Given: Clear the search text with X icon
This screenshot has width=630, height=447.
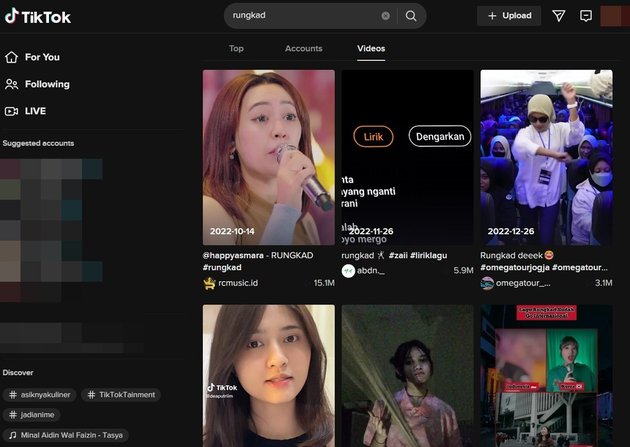Looking at the screenshot, I should (x=385, y=16).
